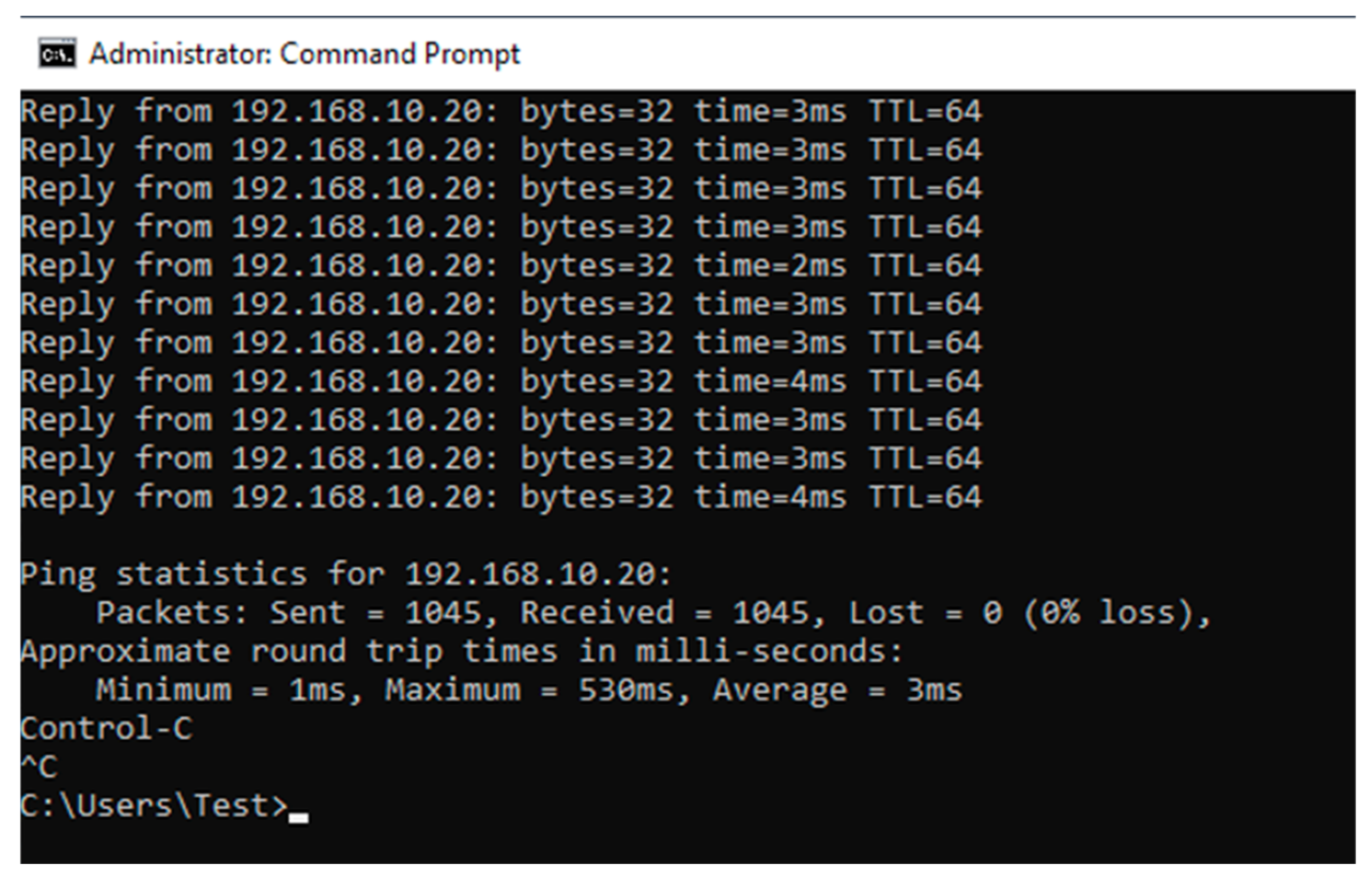The height and width of the screenshot is (882, 1372).
Task: Click the empty title bar area beside the title
Action: 916,54
